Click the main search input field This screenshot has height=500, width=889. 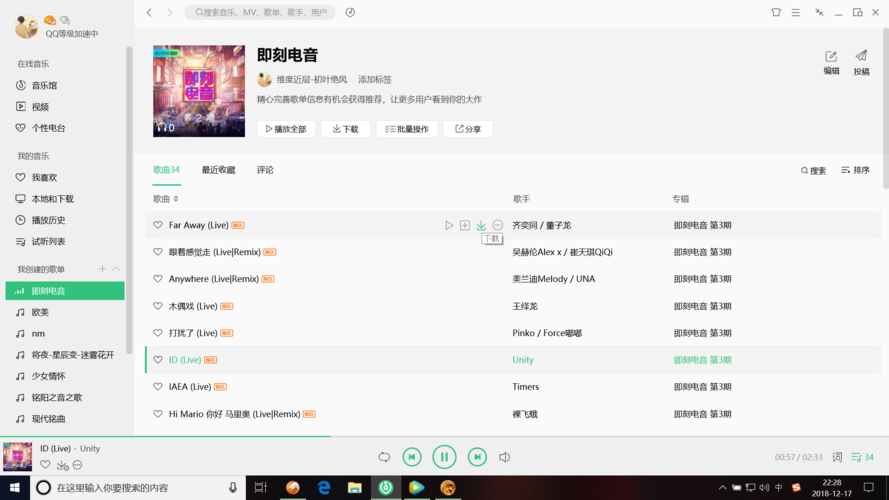pos(260,12)
